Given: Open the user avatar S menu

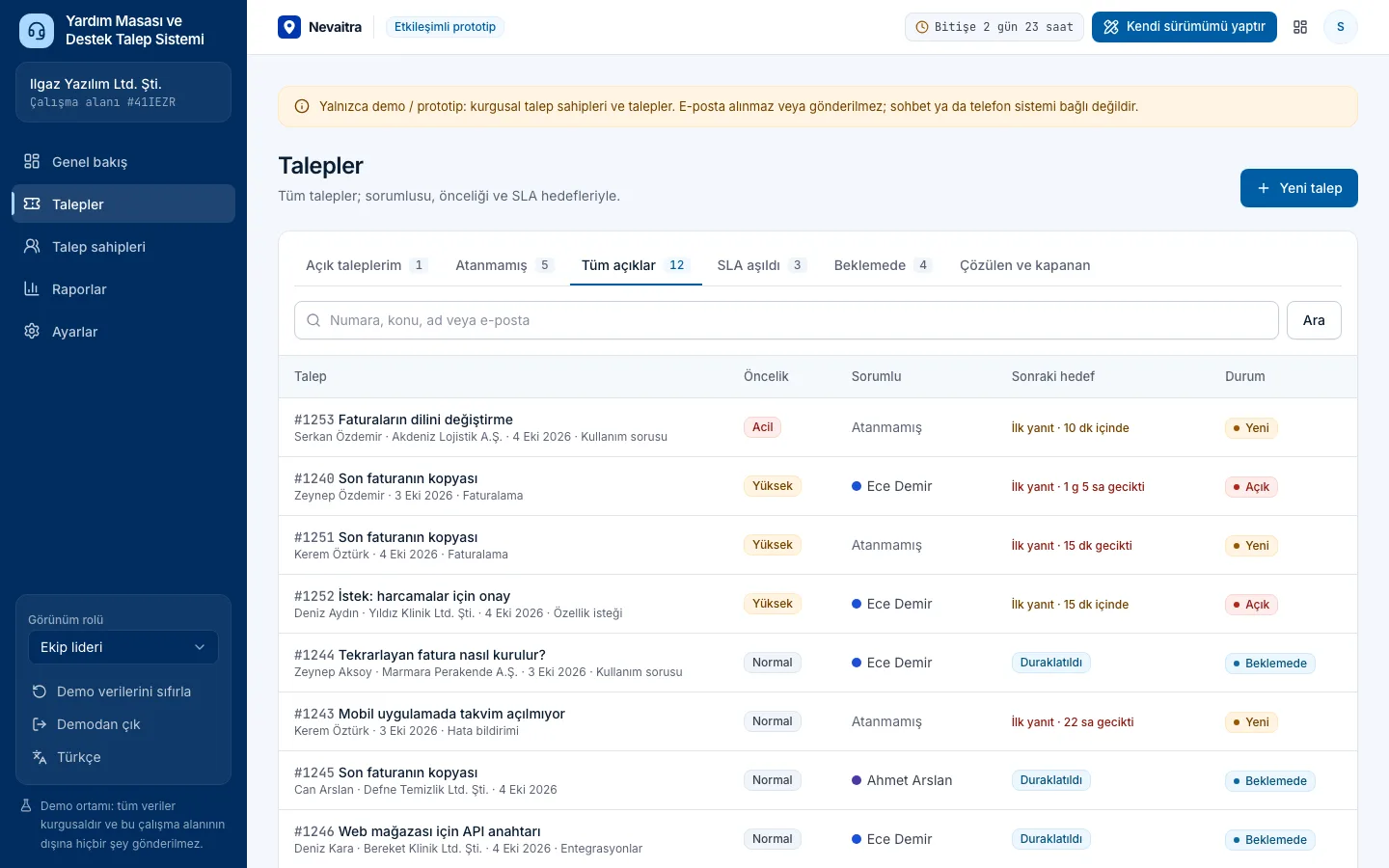Looking at the screenshot, I should [x=1340, y=27].
